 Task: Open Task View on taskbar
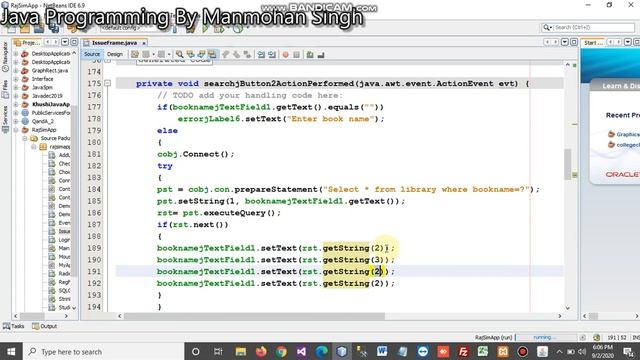coord(218,351)
